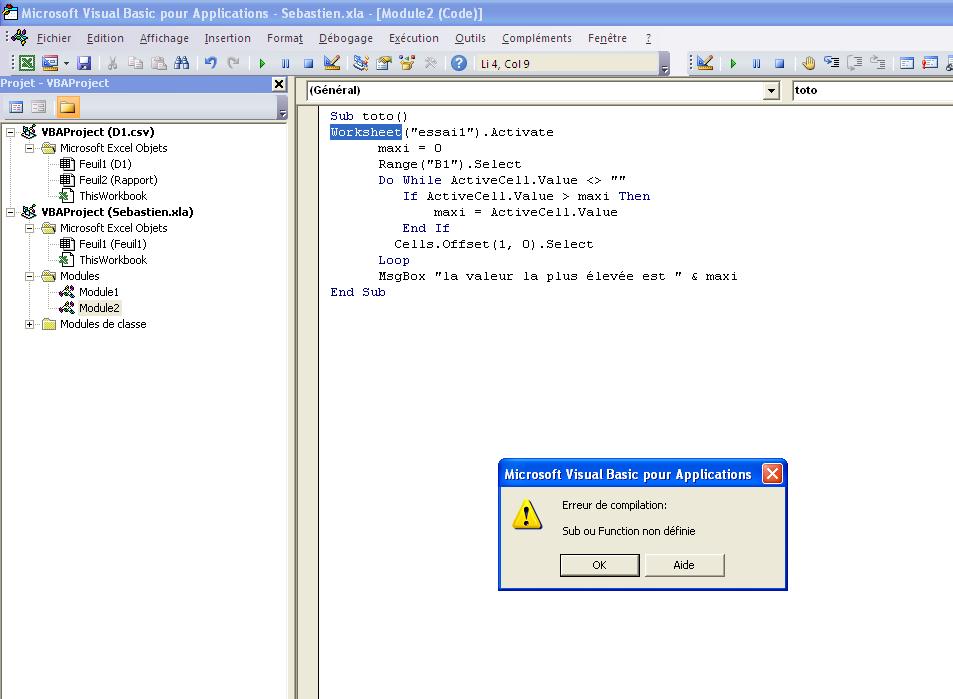Image resolution: width=953 pixels, height=699 pixels.
Task: Click the View Microsoft Excel icon
Action: tap(27, 63)
